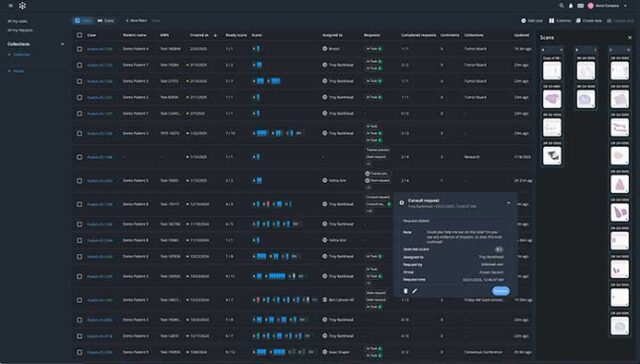Click the snowflake app logo

coord(22,6)
